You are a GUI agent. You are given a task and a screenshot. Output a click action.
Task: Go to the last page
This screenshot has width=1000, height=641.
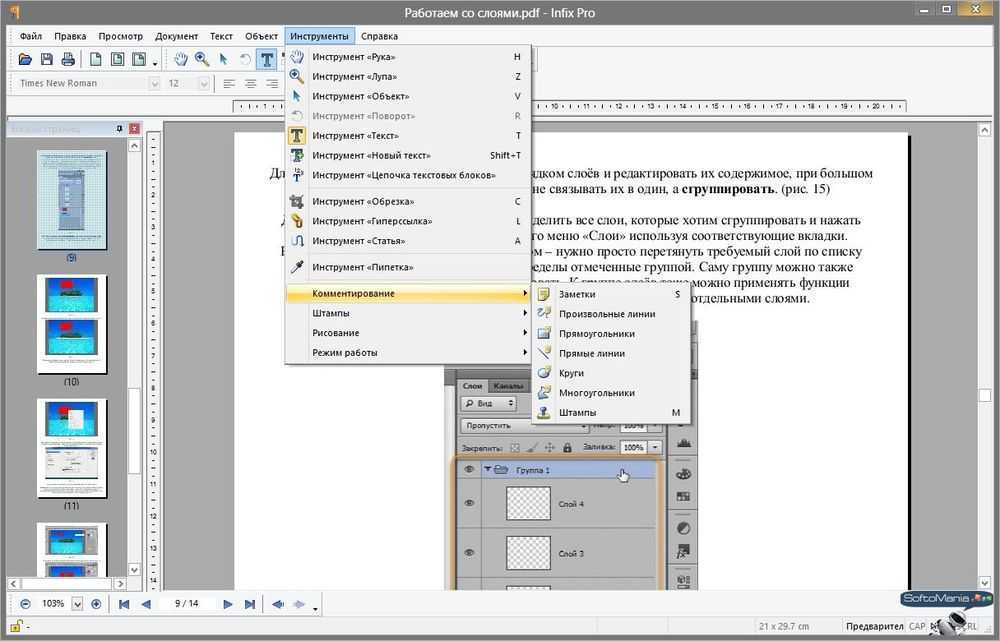click(251, 604)
